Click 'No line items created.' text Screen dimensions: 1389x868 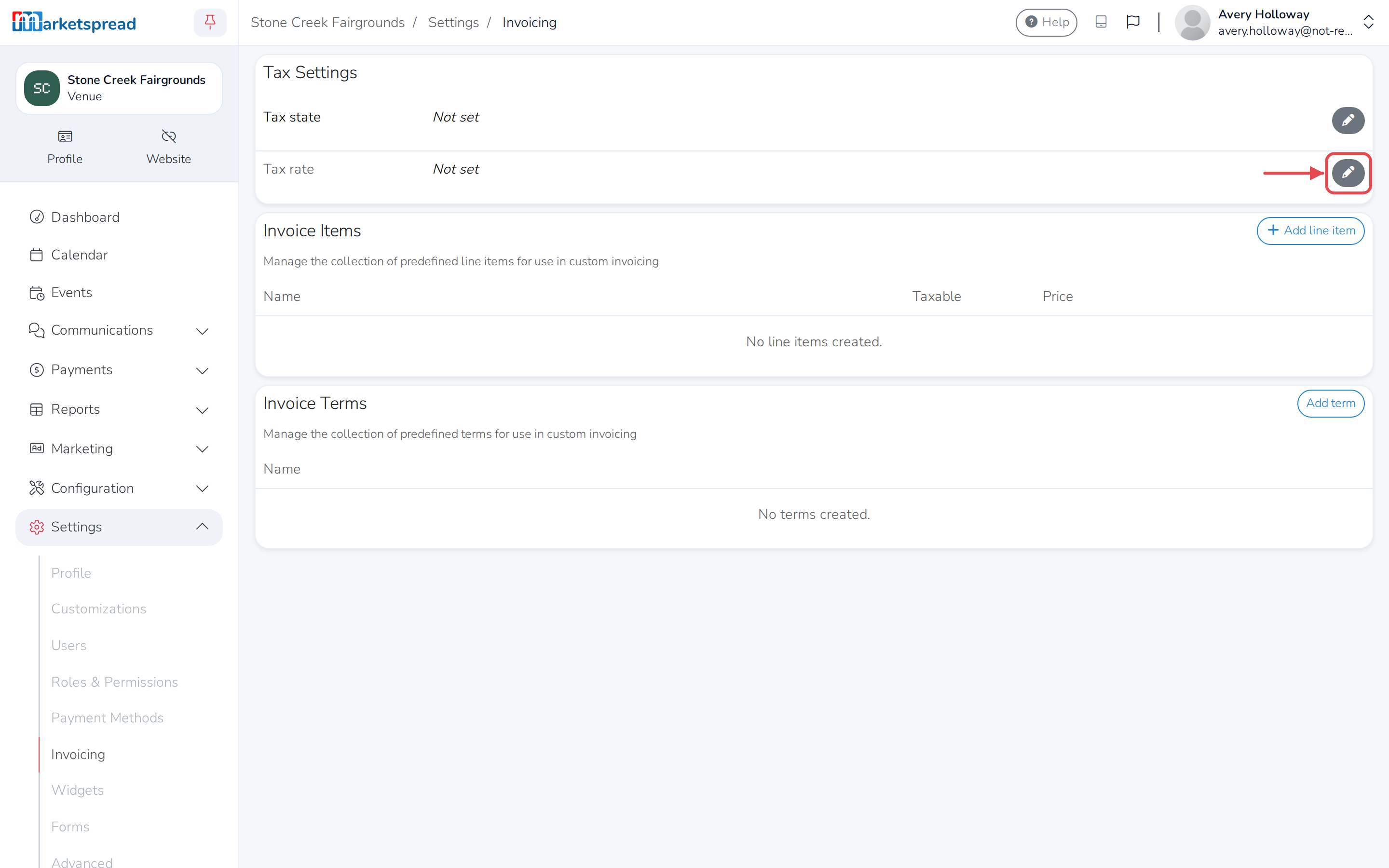coord(814,341)
